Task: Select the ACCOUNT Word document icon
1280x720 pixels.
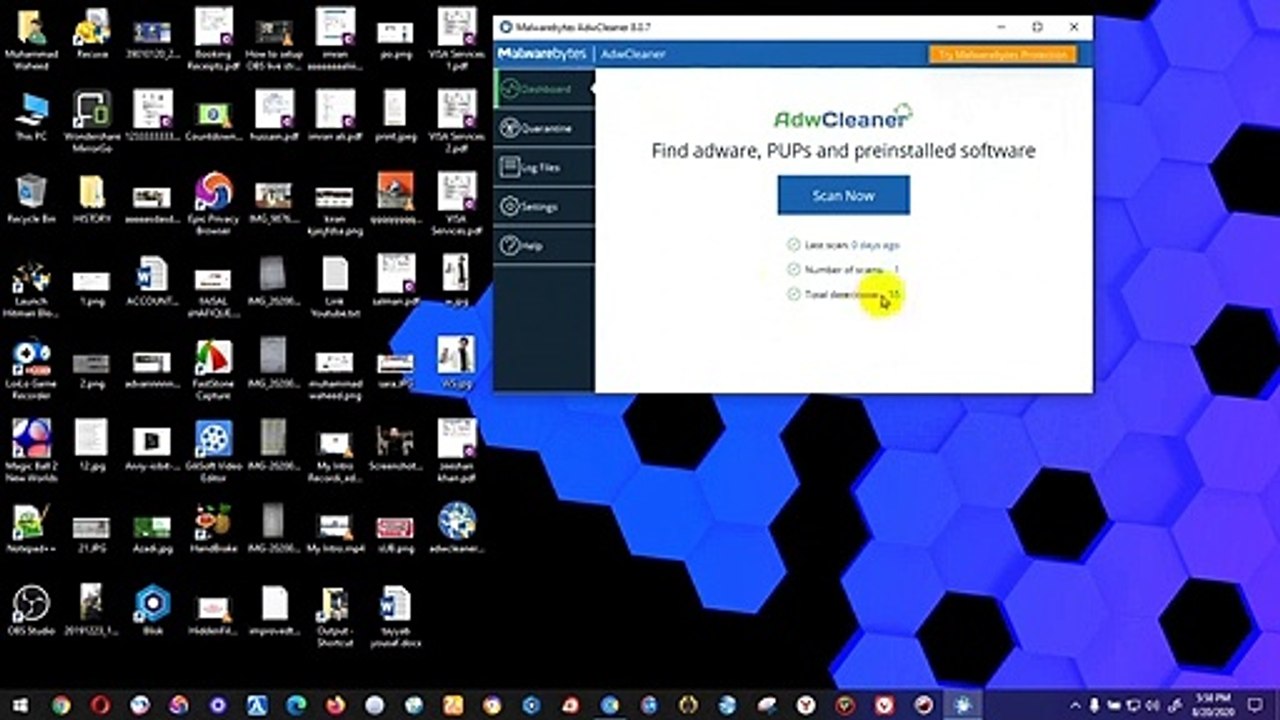Action: tap(152, 281)
